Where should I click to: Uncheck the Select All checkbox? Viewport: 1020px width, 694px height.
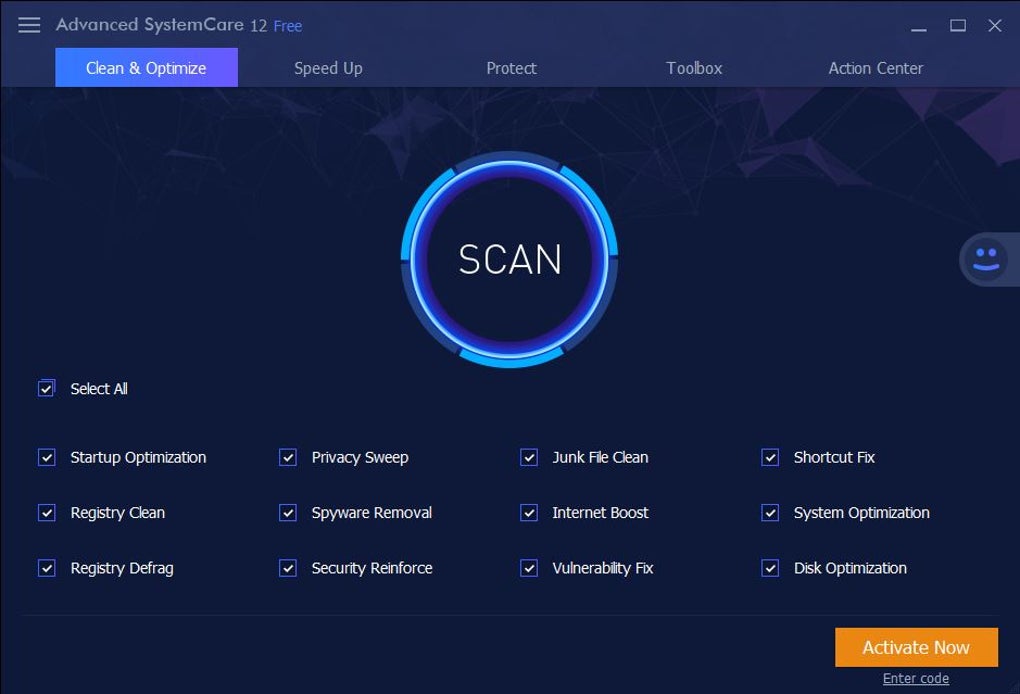pos(46,388)
